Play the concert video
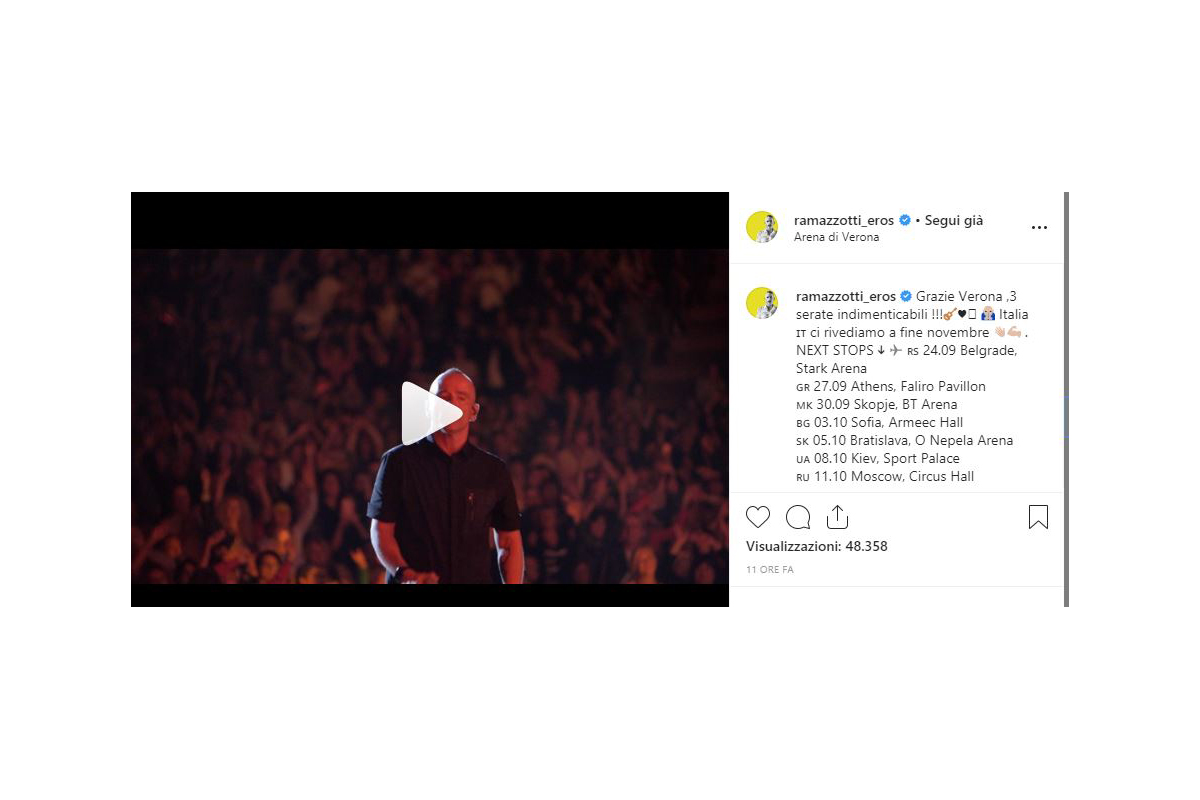Image resolution: width=1200 pixels, height=800 pixels. pos(431,413)
